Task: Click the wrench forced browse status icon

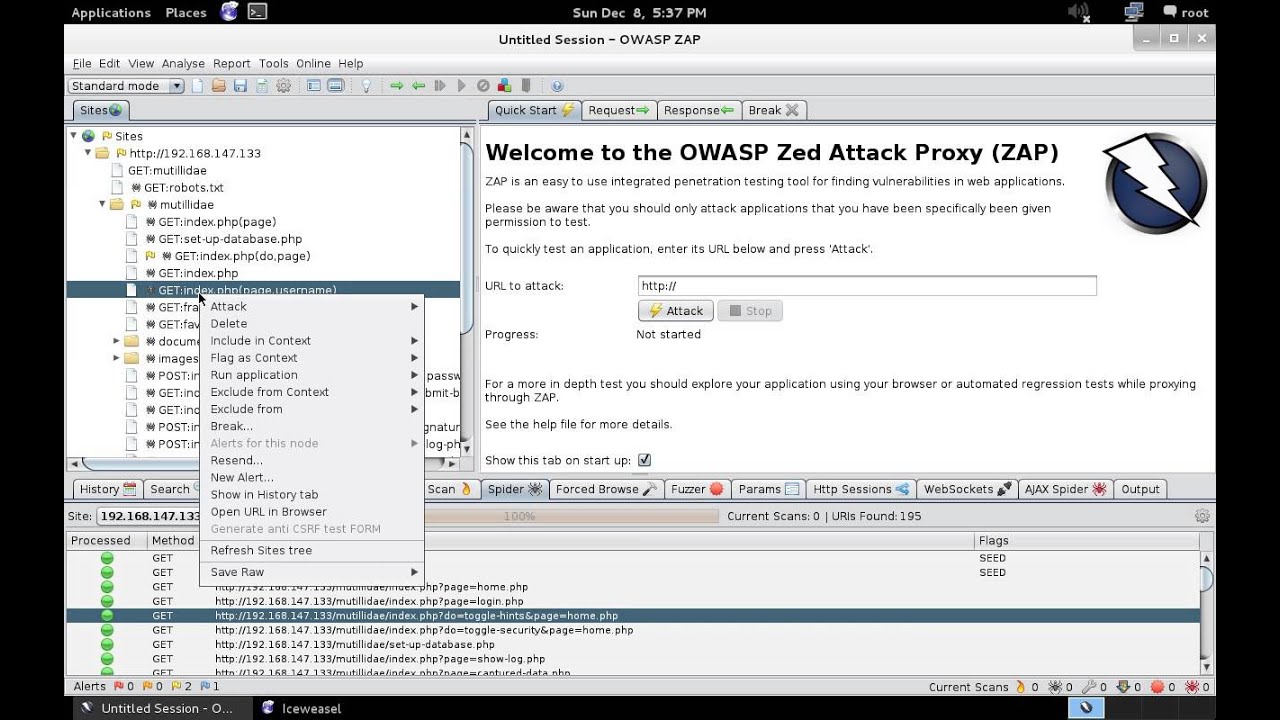Action: [1088, 687]
